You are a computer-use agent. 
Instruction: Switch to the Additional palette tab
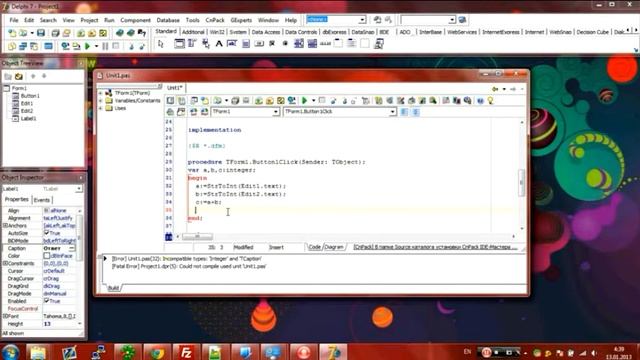193,32
